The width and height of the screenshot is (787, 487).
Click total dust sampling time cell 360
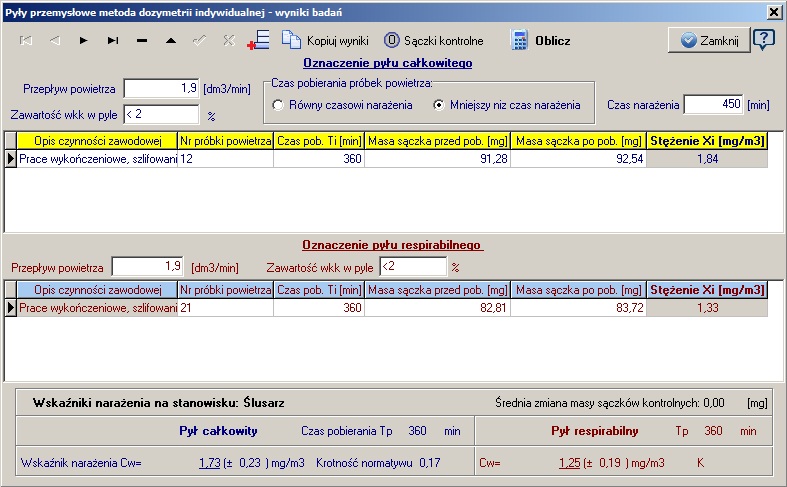319,159
